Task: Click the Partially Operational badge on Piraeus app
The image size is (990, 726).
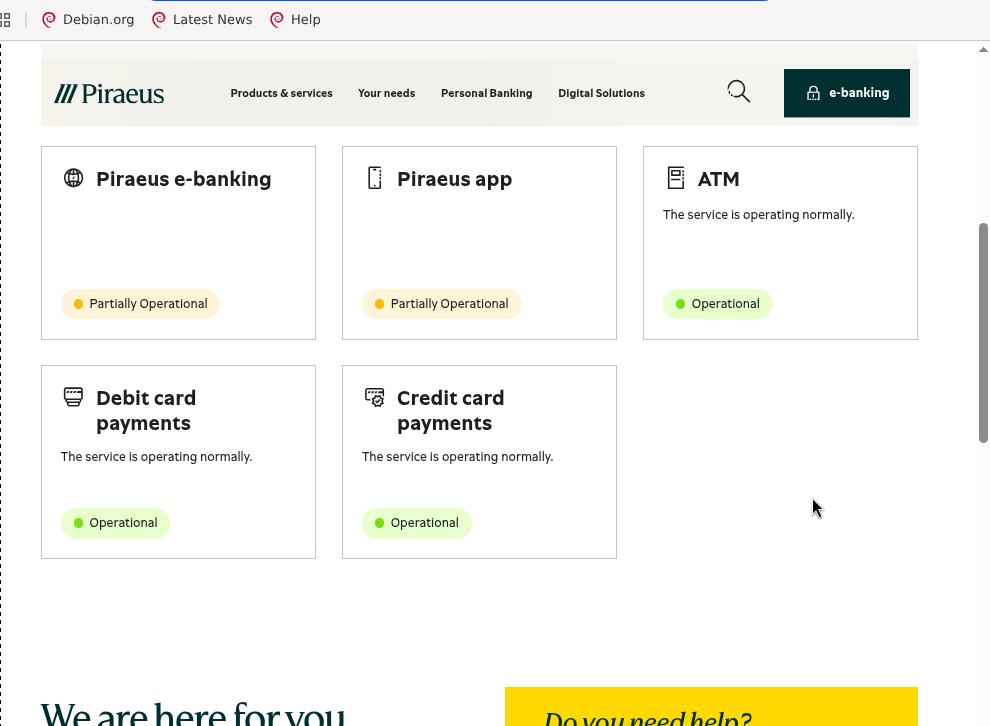Action: tap(441, 304)
